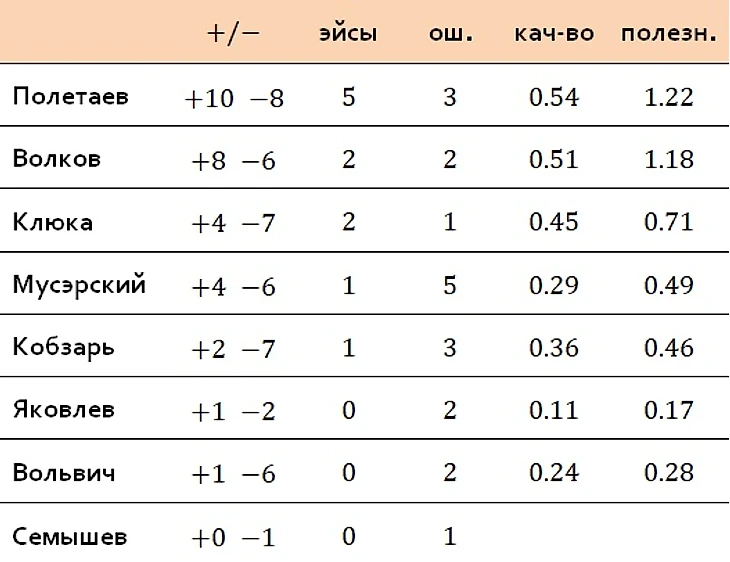Click Яковлев's 0.11 кач-во value
The width and height of the screenshot is (730, 562).
pyautogui.click(x=554, y=410)
